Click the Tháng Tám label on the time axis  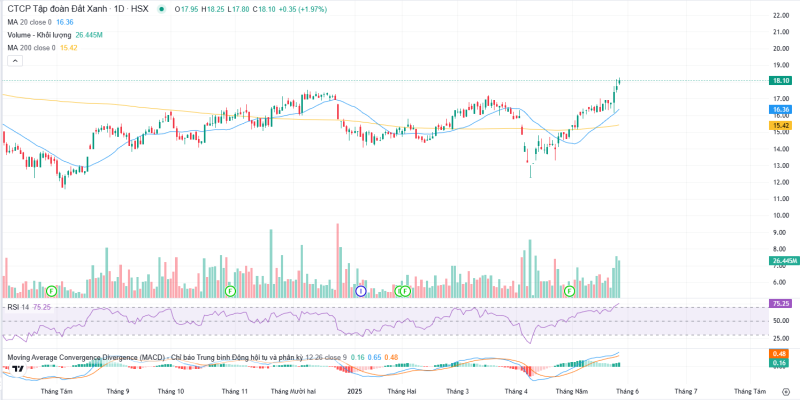(57, 391)
